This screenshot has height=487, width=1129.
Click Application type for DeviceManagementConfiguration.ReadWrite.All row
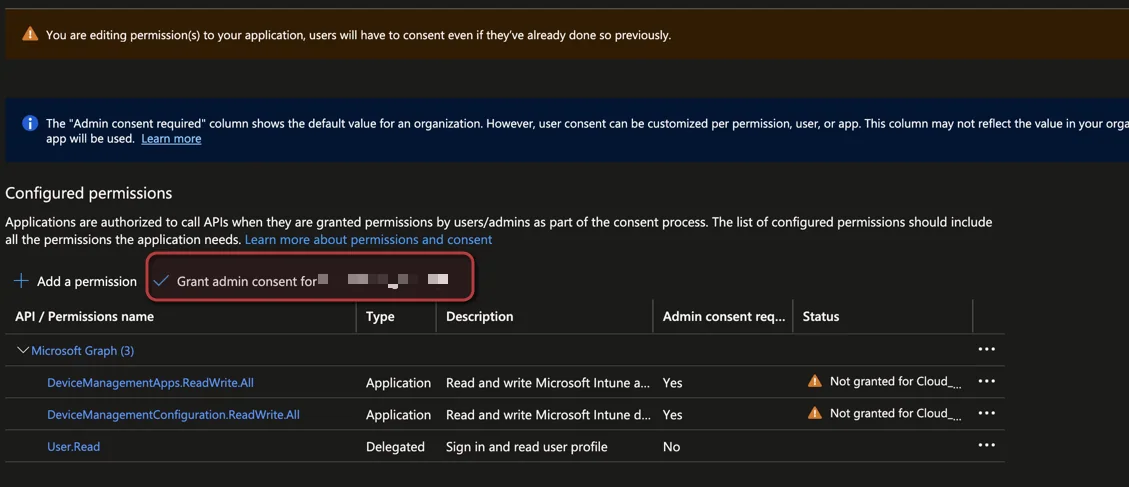(398, 415)
